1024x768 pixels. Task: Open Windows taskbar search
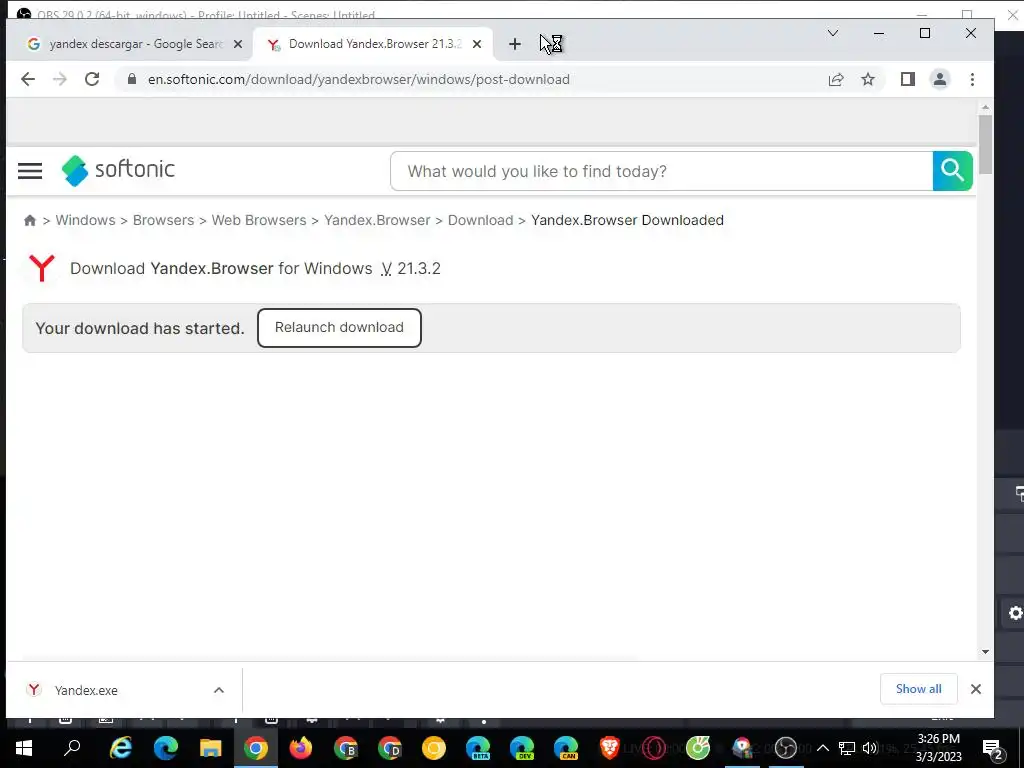[x=72, y=748]
